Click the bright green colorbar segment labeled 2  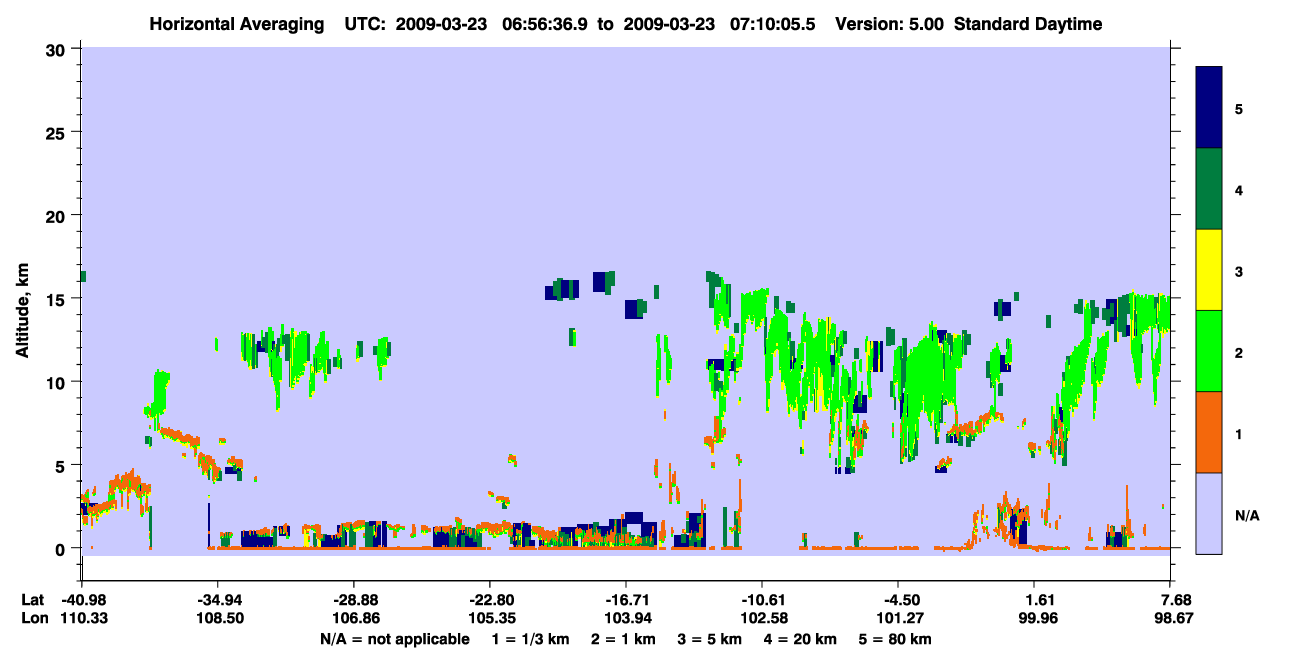pos(1209,351)
